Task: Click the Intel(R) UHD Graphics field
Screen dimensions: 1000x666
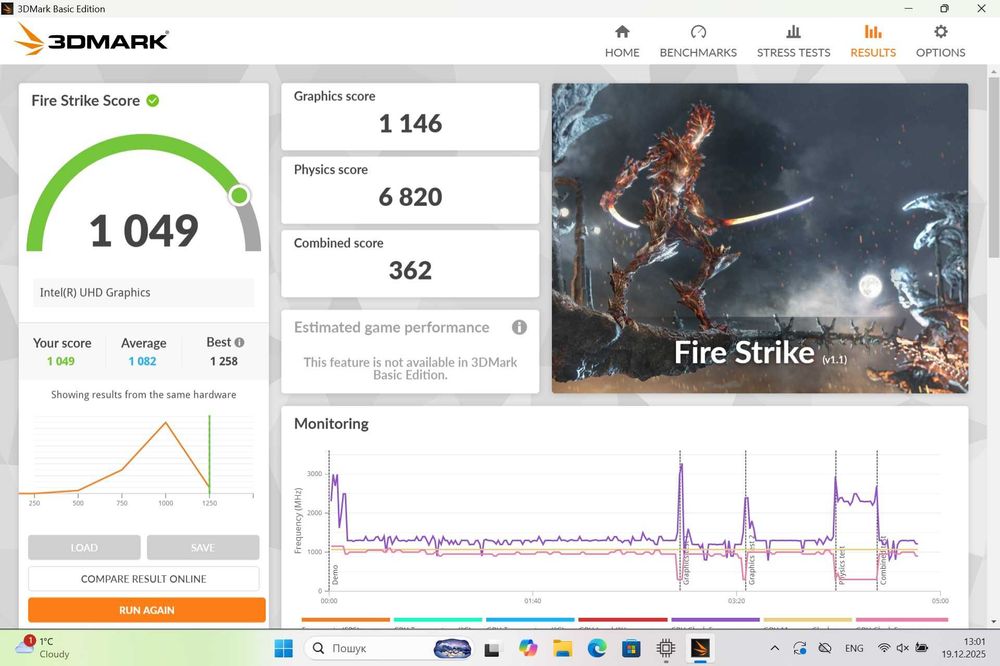Action: (143, 292)
